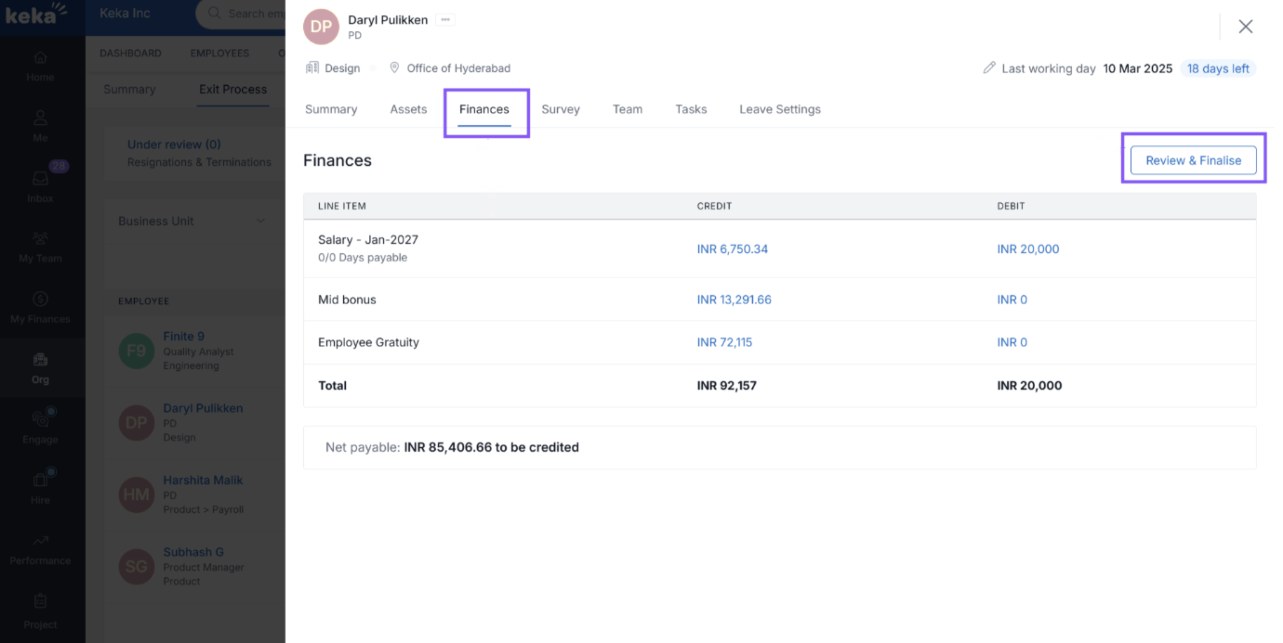Open Hire module in sidebar
This screenshot has width=1283, height=643.
click(x=41, y=486)
